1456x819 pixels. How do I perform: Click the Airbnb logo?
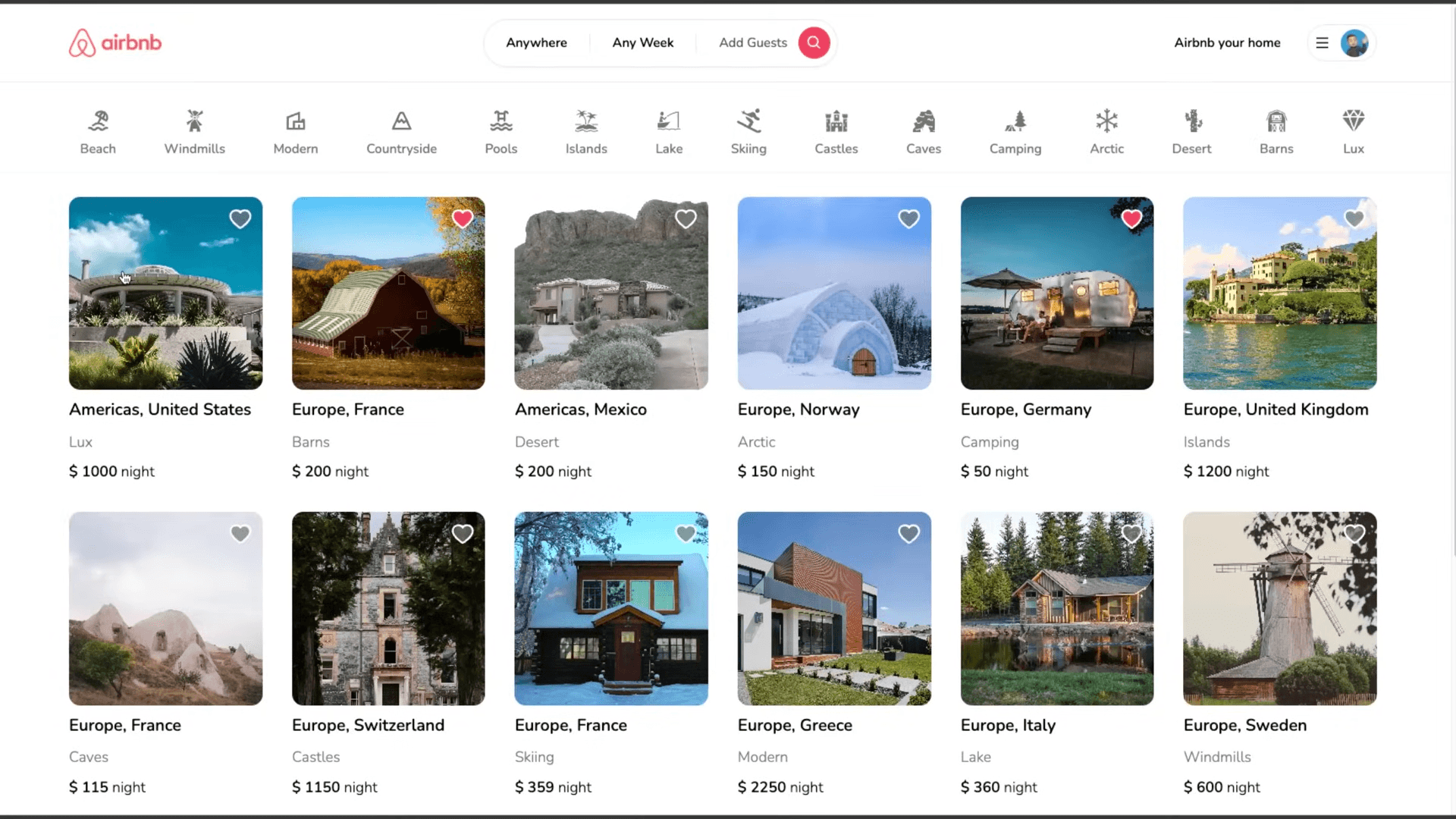click(115, 43)
